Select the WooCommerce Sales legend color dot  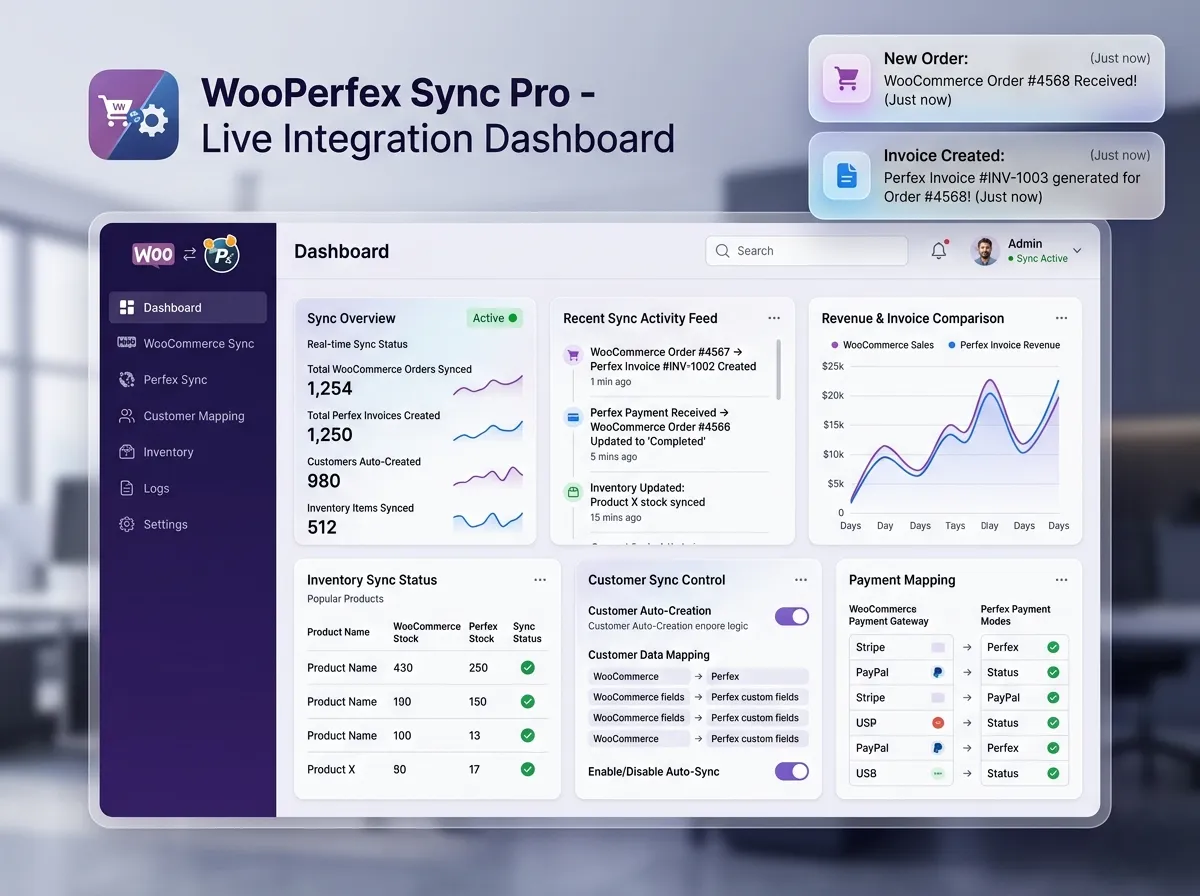[x=834, y=344]
